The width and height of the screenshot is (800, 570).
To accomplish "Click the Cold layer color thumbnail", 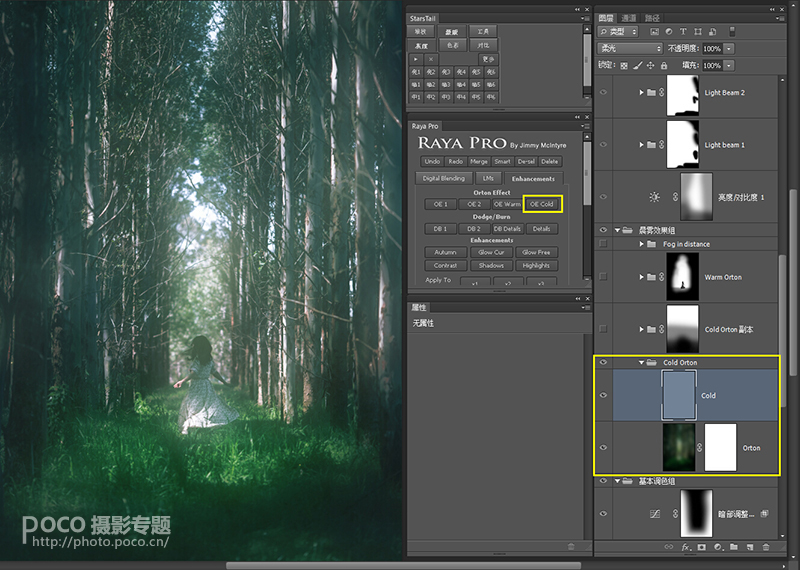I will click(679, 395).
